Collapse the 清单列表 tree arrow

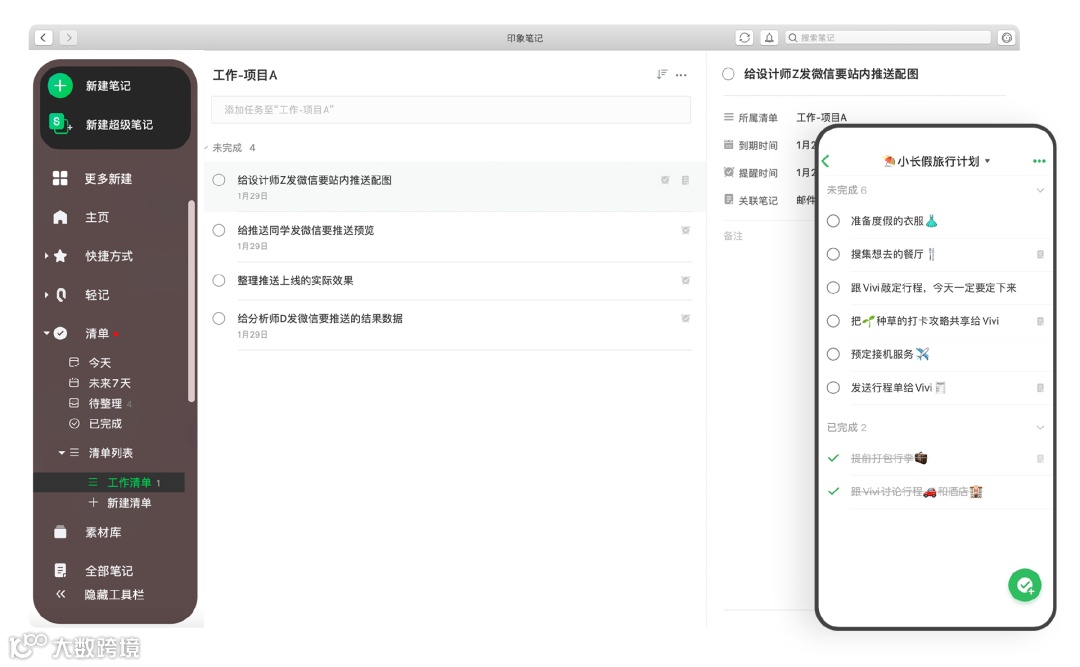61,453
